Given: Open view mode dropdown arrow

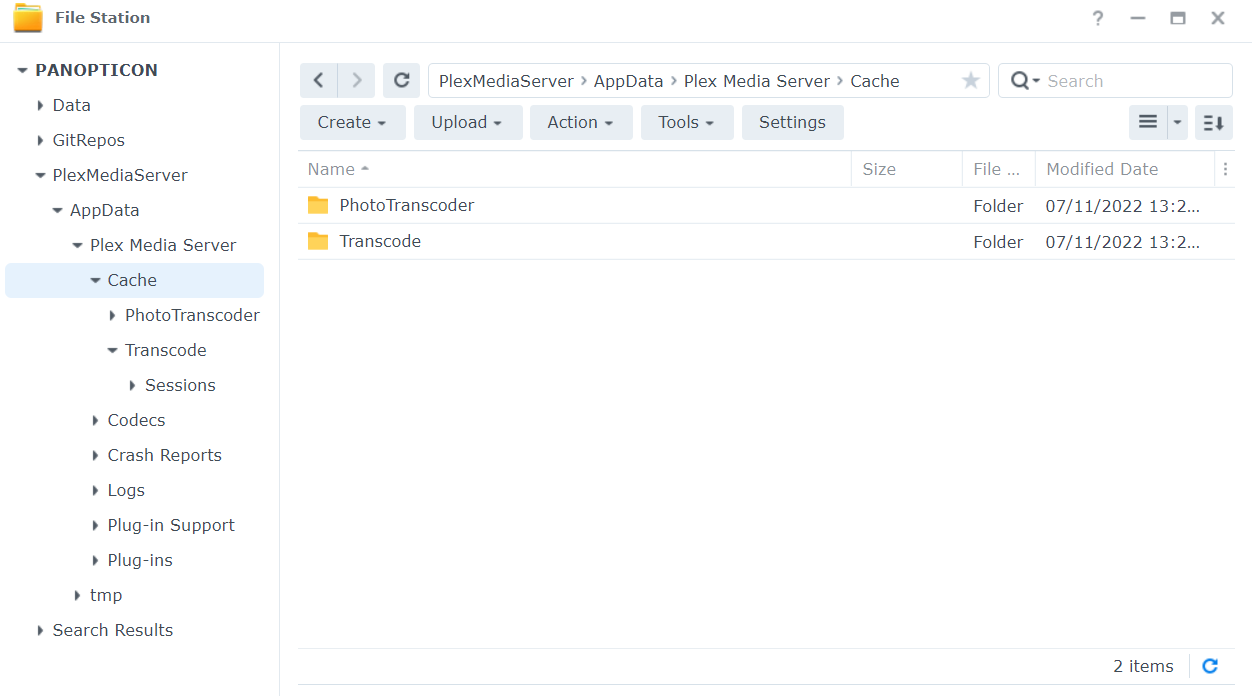Looking at the screenshot, I should 1177,122.
